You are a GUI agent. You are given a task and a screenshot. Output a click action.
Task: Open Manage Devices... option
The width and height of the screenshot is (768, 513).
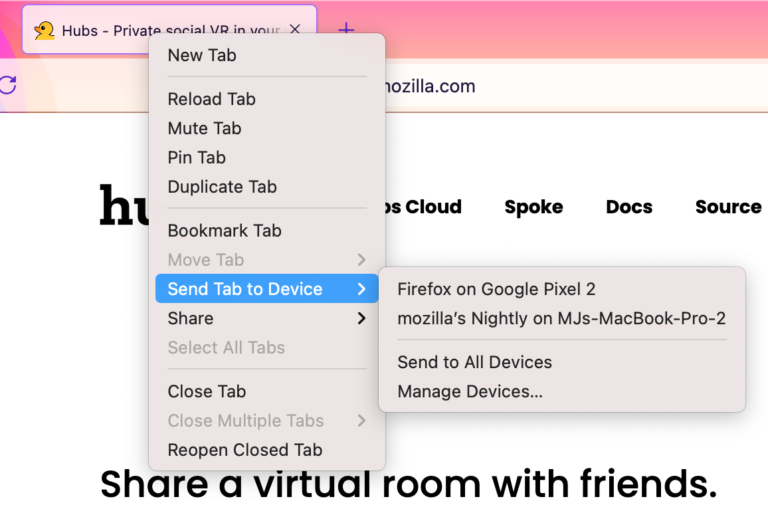click(470, 391)
